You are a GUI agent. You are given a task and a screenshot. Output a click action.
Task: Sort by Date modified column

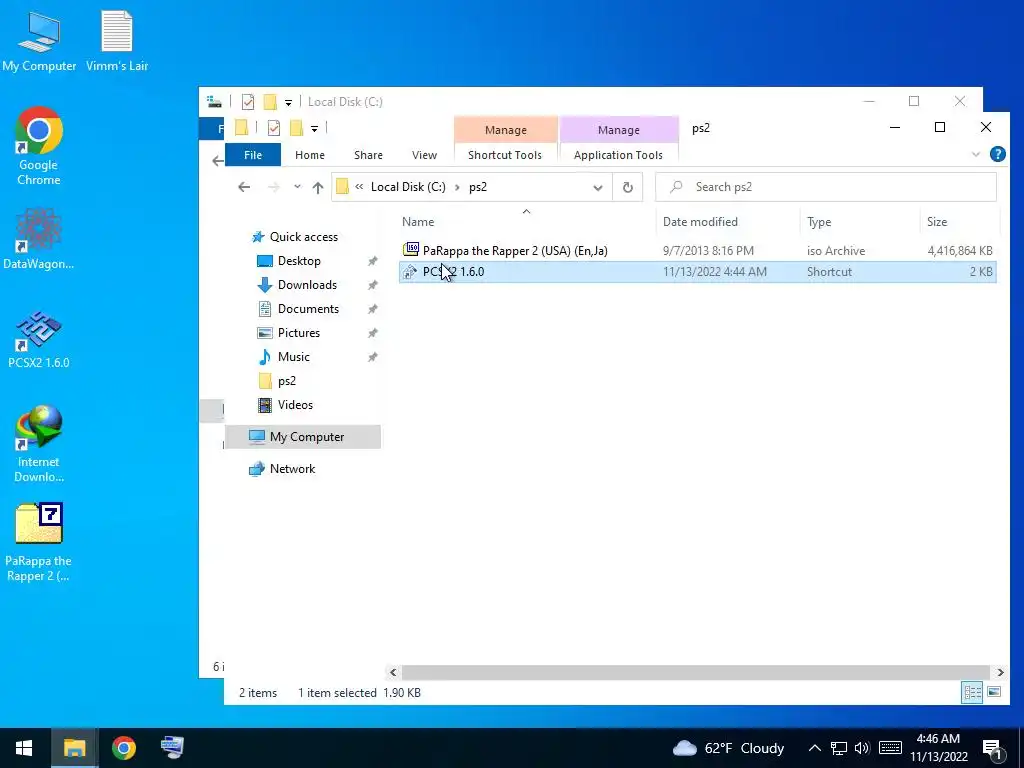pyautogui.click(x=728, y=221)
